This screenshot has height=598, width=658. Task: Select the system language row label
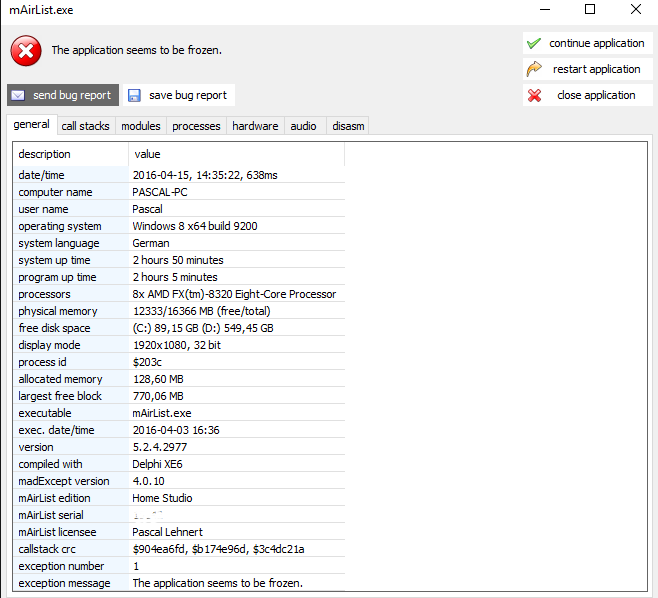[59, 243]
